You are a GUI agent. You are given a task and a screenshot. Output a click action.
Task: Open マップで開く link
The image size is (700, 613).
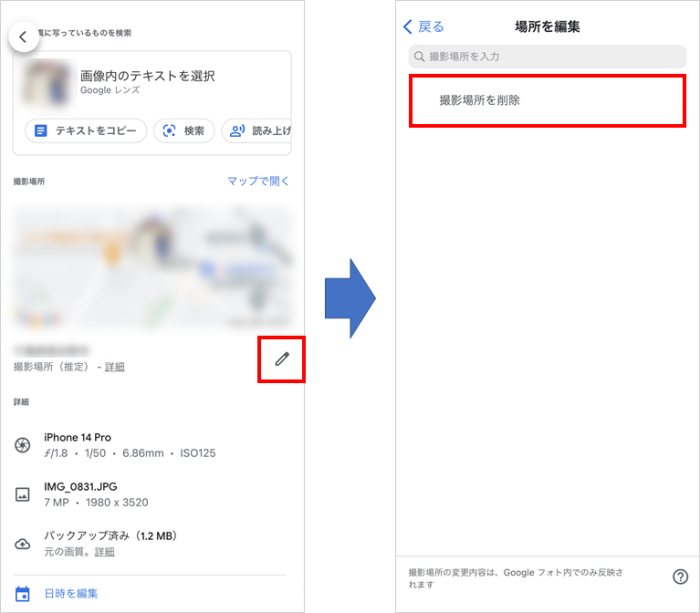click(x=257, y=181)
